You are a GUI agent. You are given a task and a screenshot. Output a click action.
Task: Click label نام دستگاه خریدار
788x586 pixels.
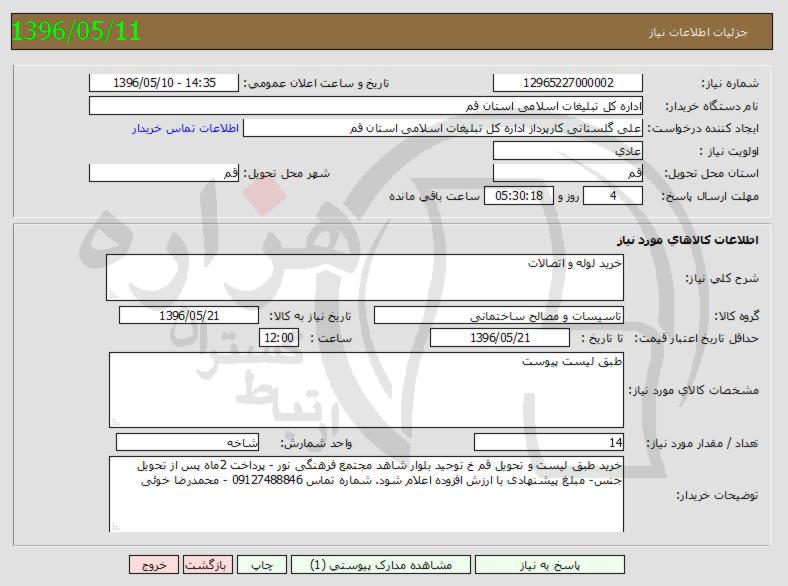pyautogui.click(x=712, y=107)
